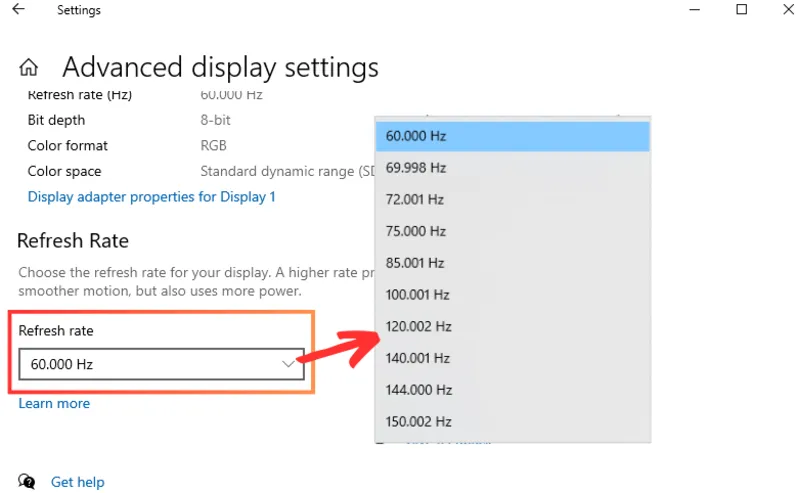Click the 60.000 Hz combo box
This screenshot has height=493, width=800.
click(x=161, y=364)
